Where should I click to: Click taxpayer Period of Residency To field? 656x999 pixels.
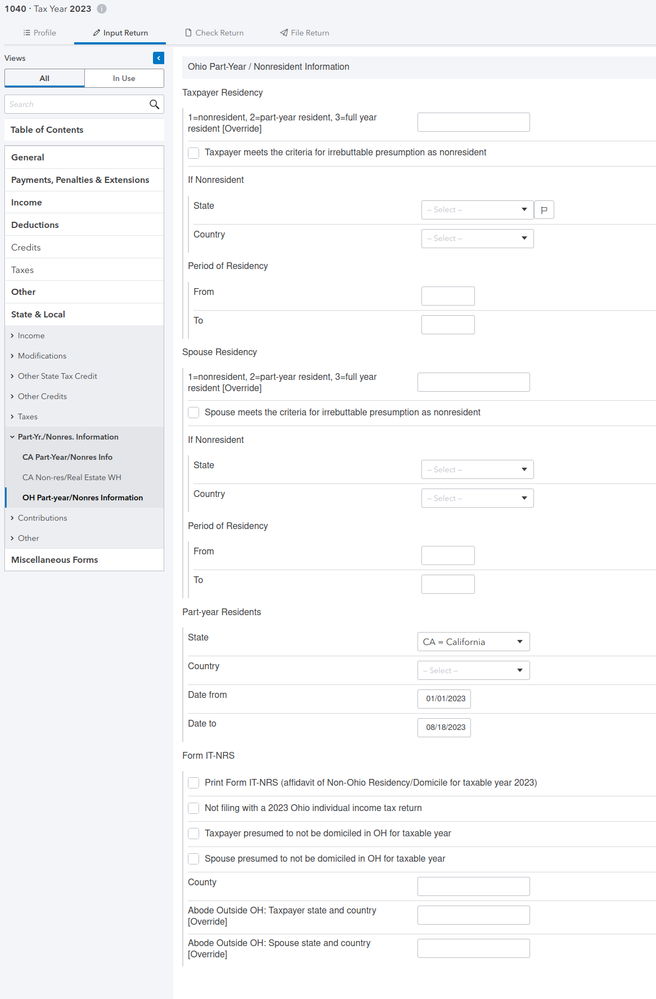448,324
